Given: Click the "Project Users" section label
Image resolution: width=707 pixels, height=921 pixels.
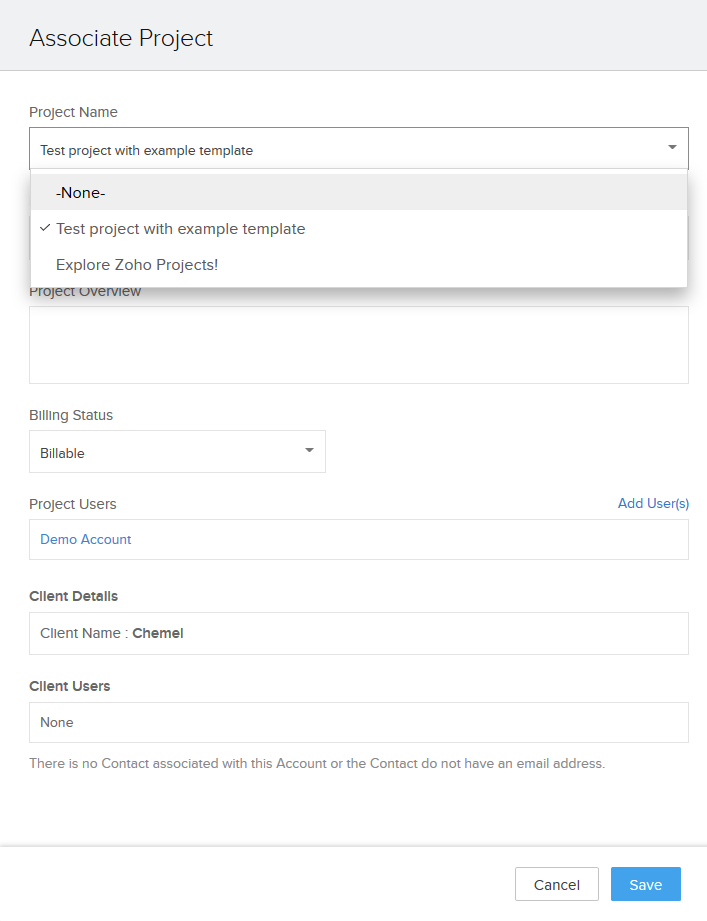Looking at the screenshot, I should (x=73, y=504).
